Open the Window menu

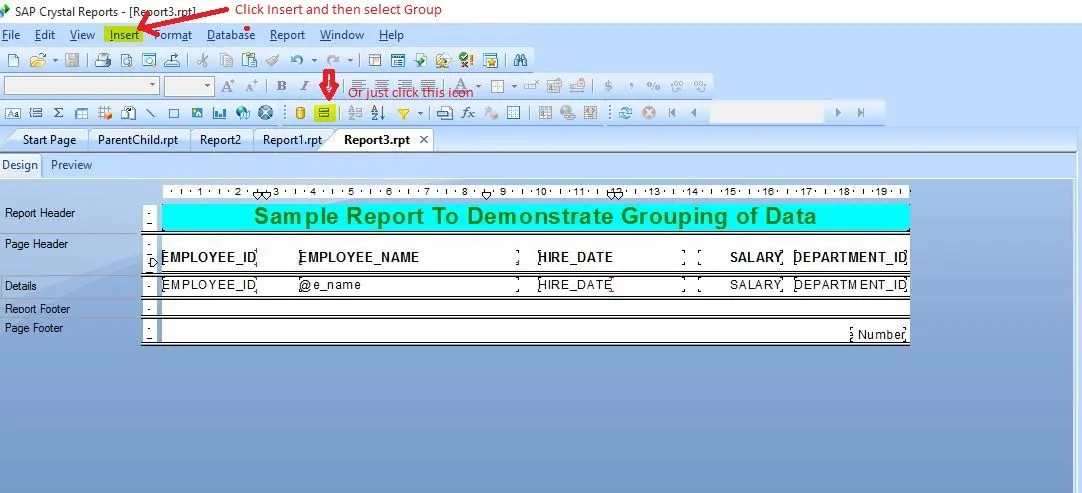pos(342,35)
